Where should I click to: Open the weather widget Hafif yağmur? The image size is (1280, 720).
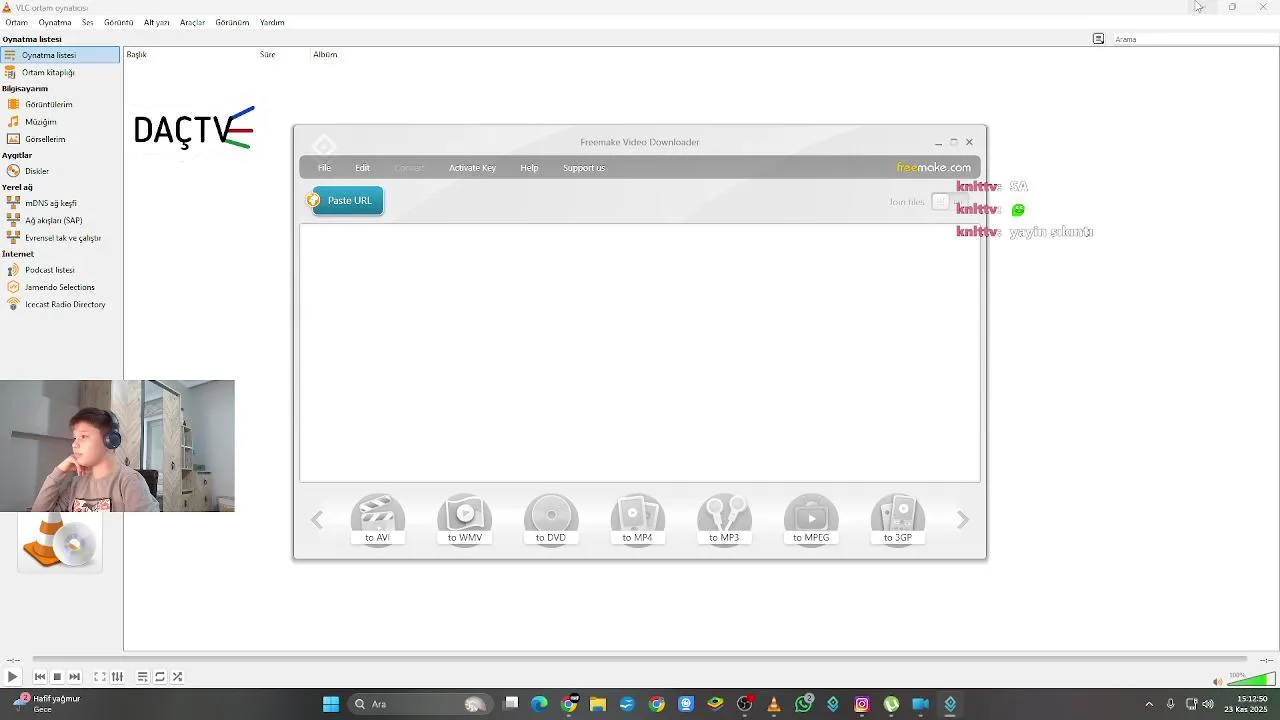click(x=48, y=704)
